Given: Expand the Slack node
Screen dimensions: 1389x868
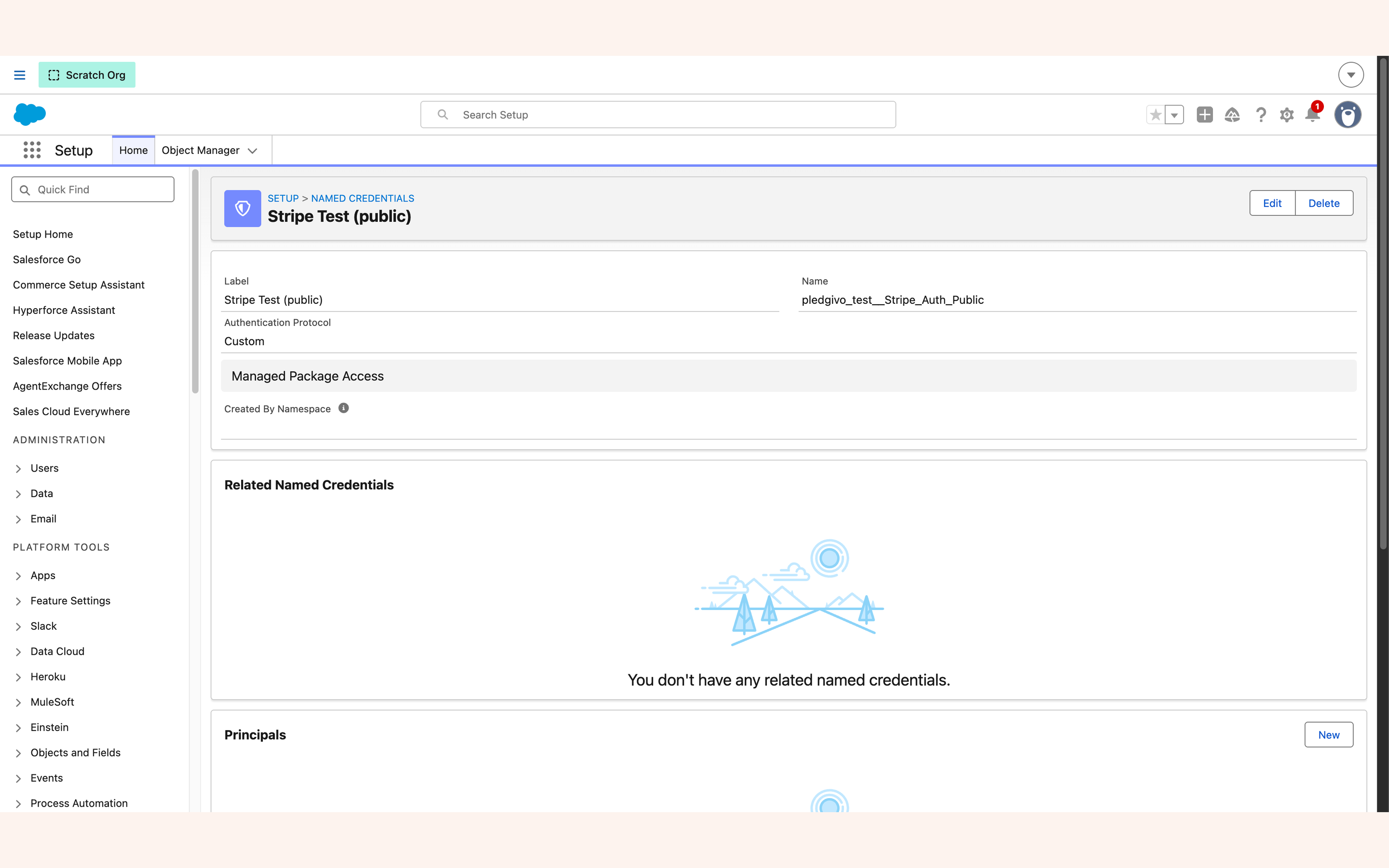Looking at the screenshot, I should pyautogui.click(x=18, y=626).
